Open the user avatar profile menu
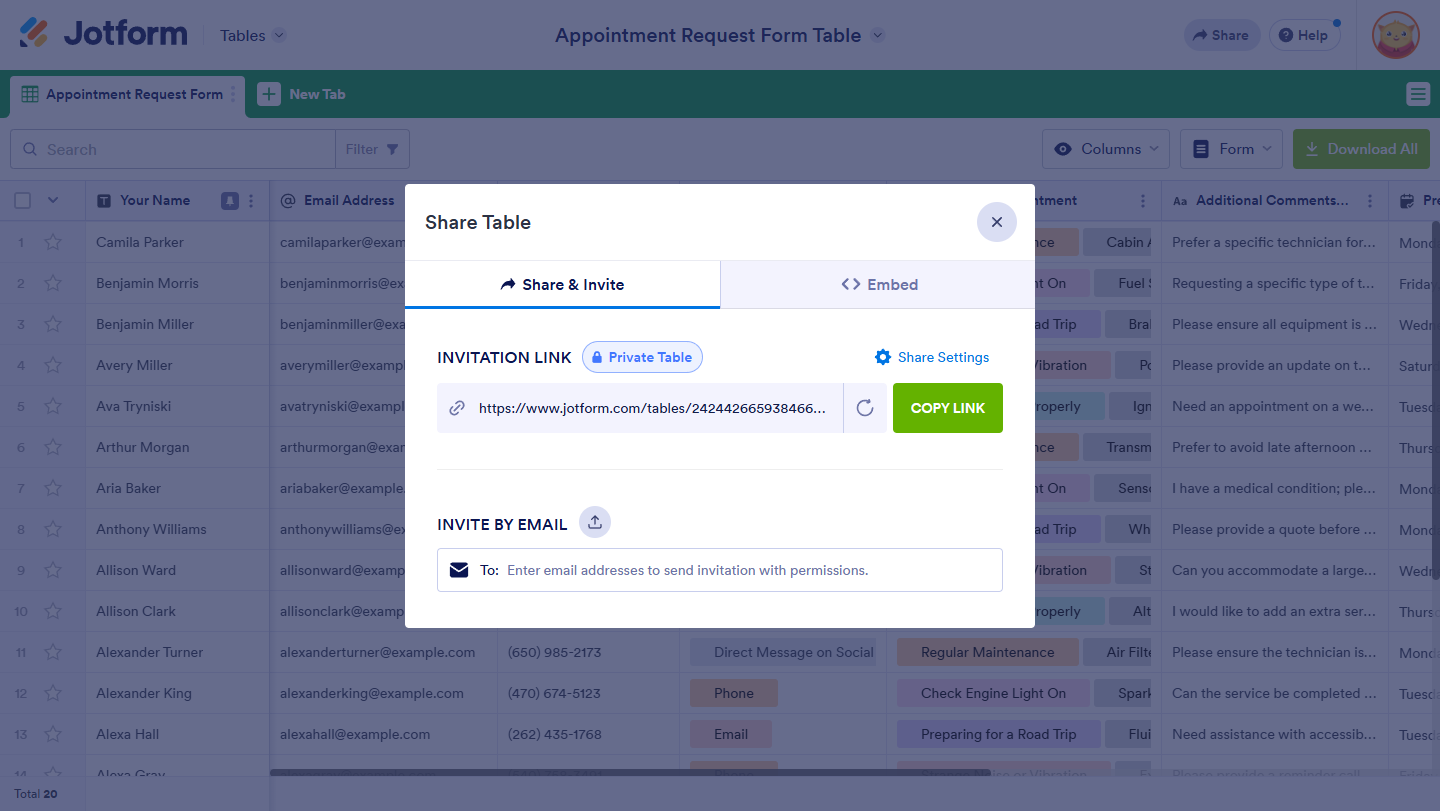1440x811 pixels. (x=1395, y=35)
